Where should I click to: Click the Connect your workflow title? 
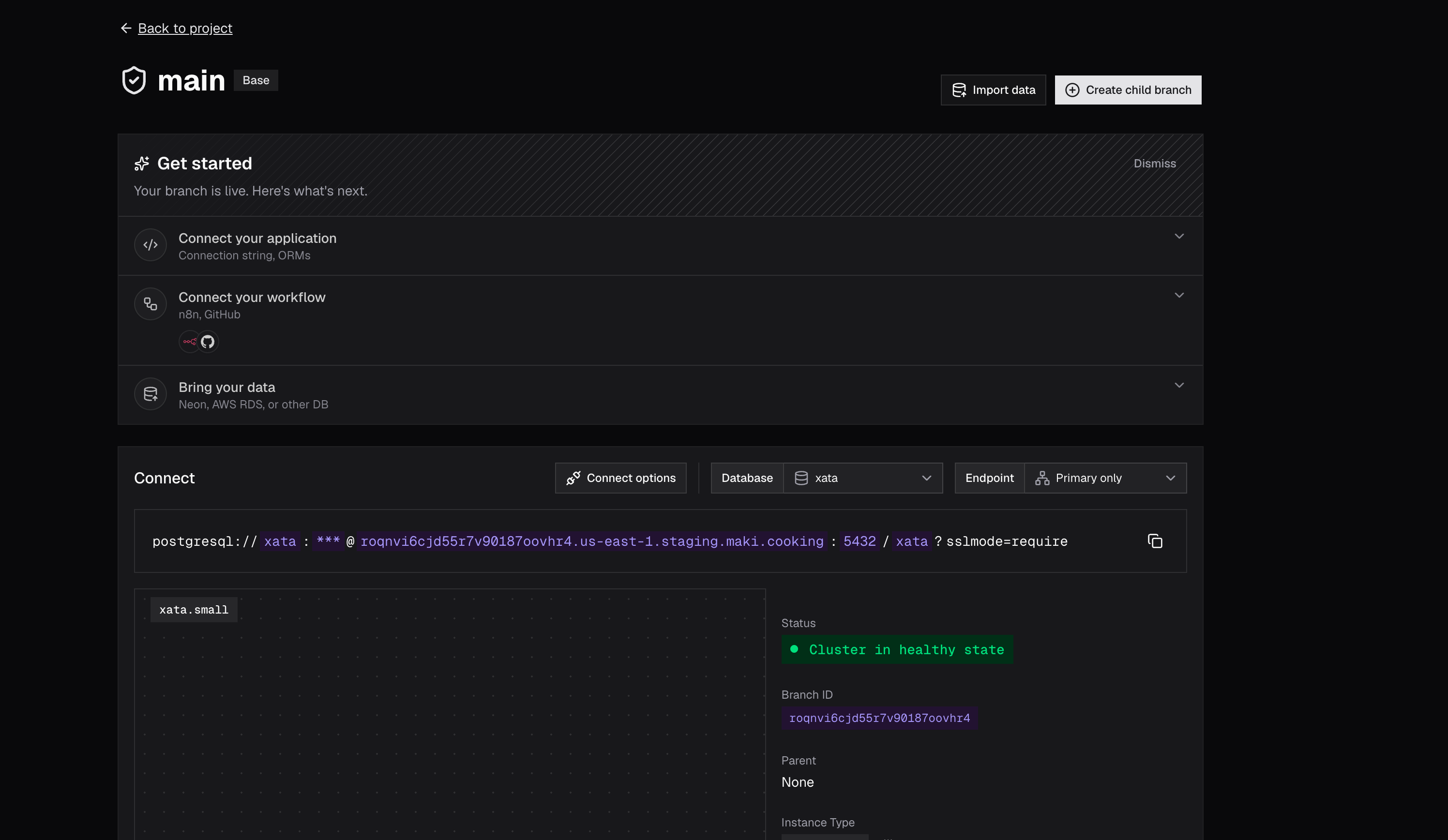tap(252, 298)
